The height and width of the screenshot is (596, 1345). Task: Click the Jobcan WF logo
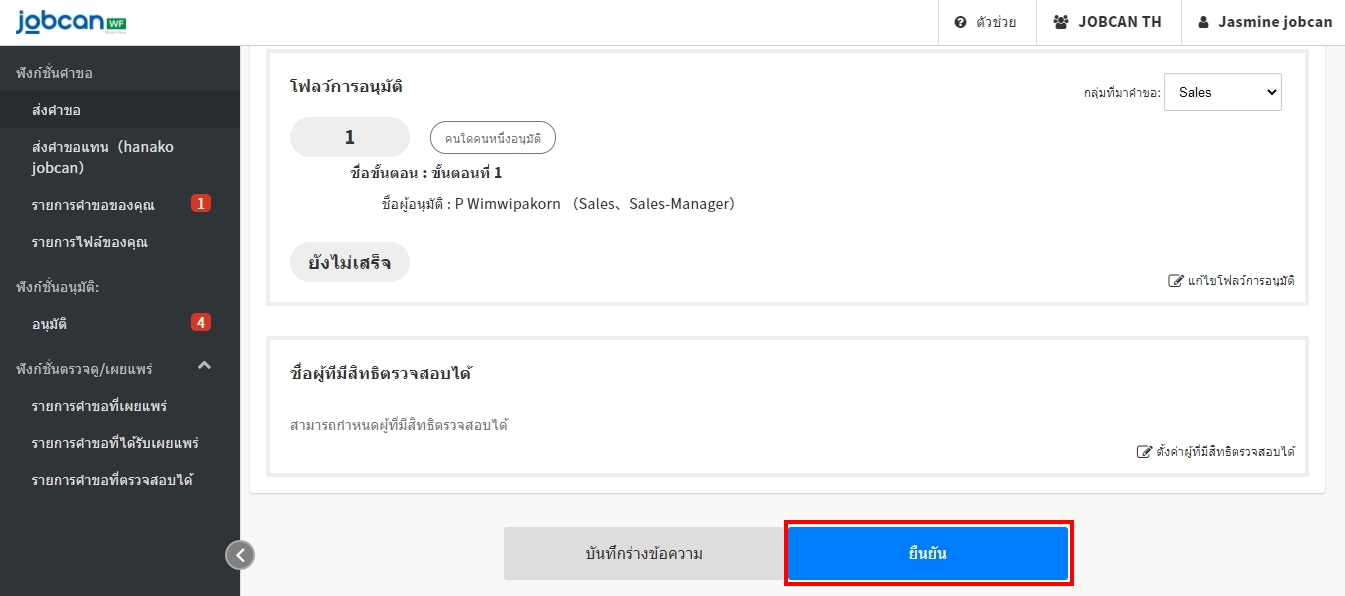click(71, 22)
